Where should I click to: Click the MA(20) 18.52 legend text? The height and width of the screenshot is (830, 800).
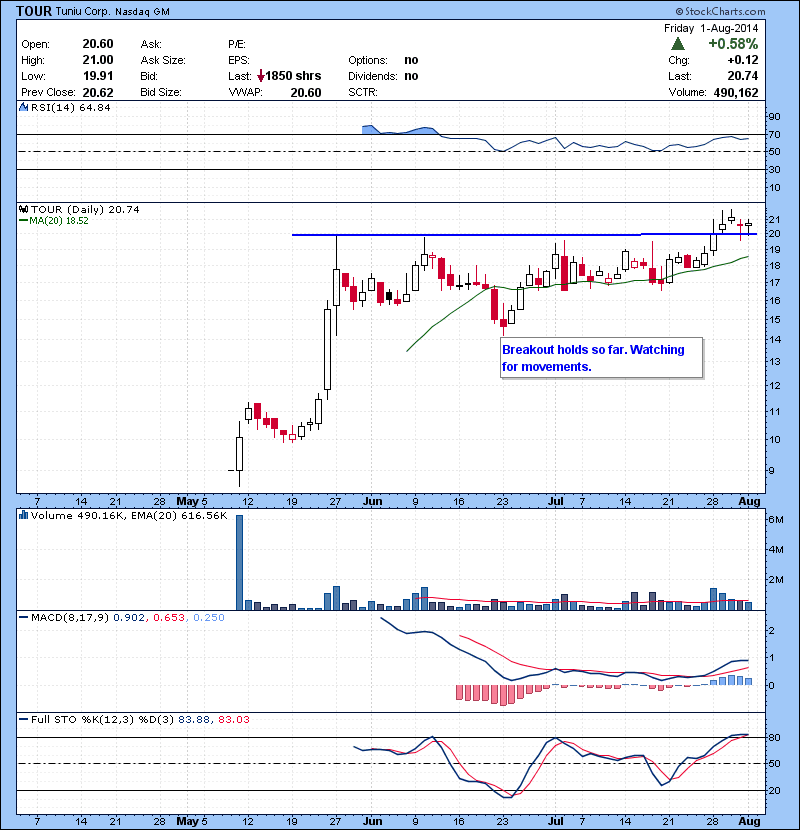[59, 221]
